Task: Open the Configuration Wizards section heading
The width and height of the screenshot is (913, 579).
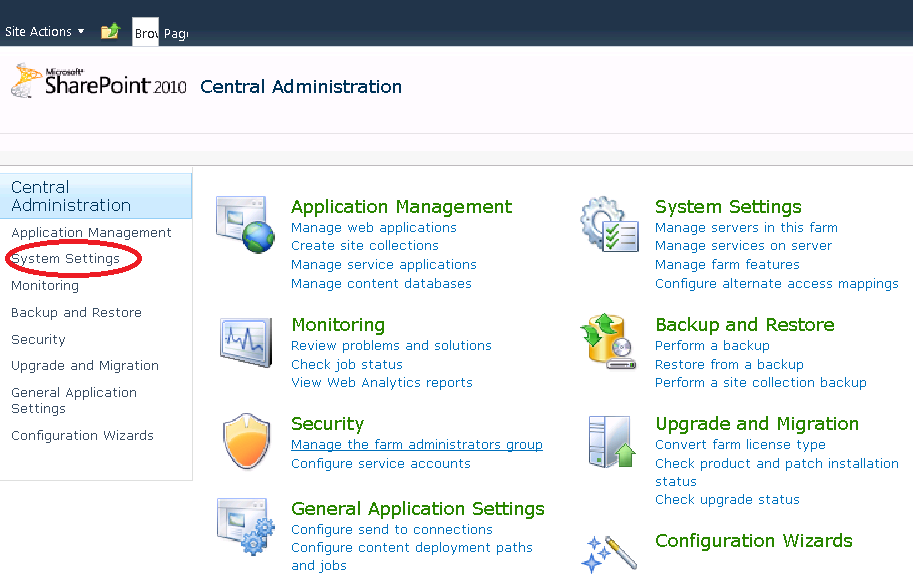Action: pyautogui.click(x=754, y=541)
